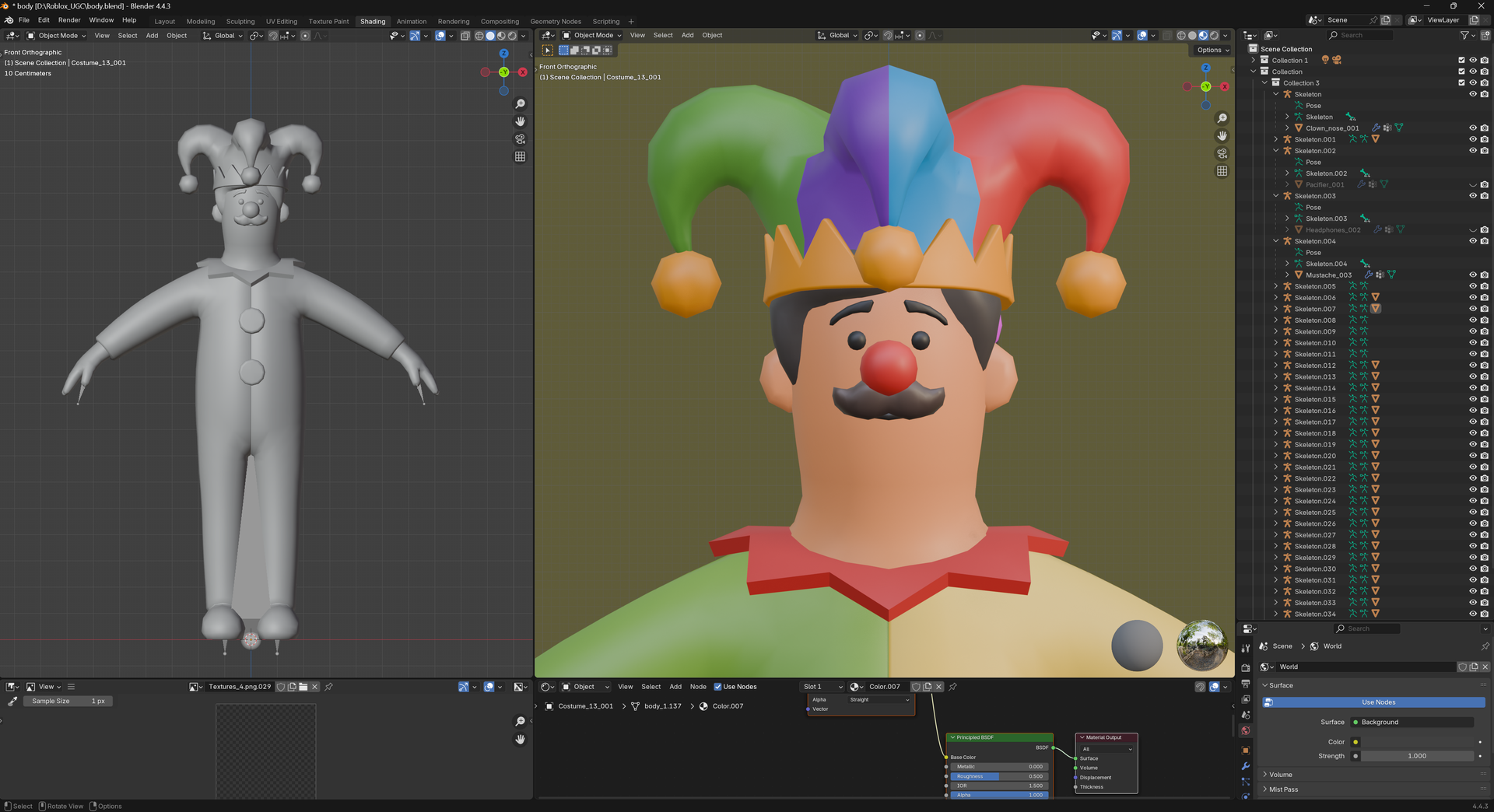This screenshot has height=812, width=1494.
Task: Uncheck Use Nodes in the shader editor header
Action: (718, 687)
